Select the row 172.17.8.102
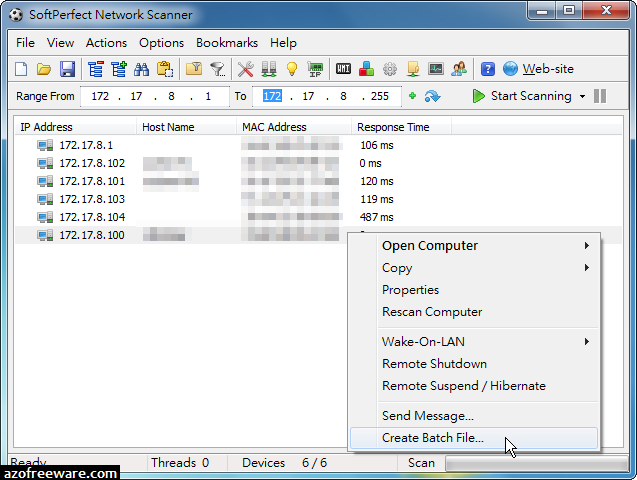Image resolution: width=637 pixels, height=480 pixels. (x=318, y=163)
